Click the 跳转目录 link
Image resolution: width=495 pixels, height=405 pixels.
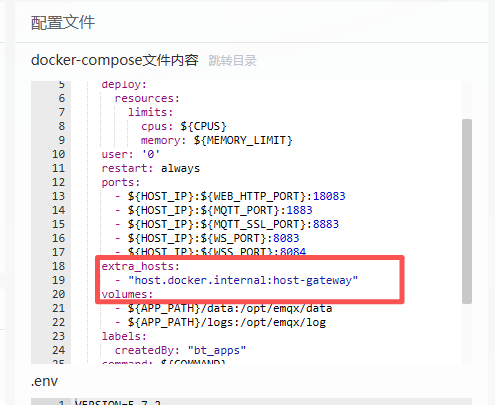coord(232,61)
